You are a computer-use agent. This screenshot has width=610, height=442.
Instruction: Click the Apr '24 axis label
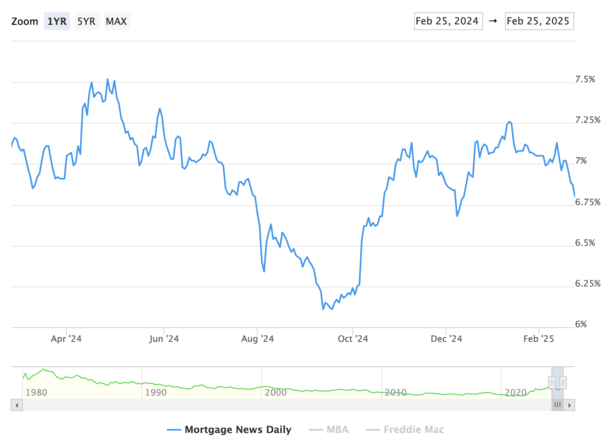click(x=66, y=339)
